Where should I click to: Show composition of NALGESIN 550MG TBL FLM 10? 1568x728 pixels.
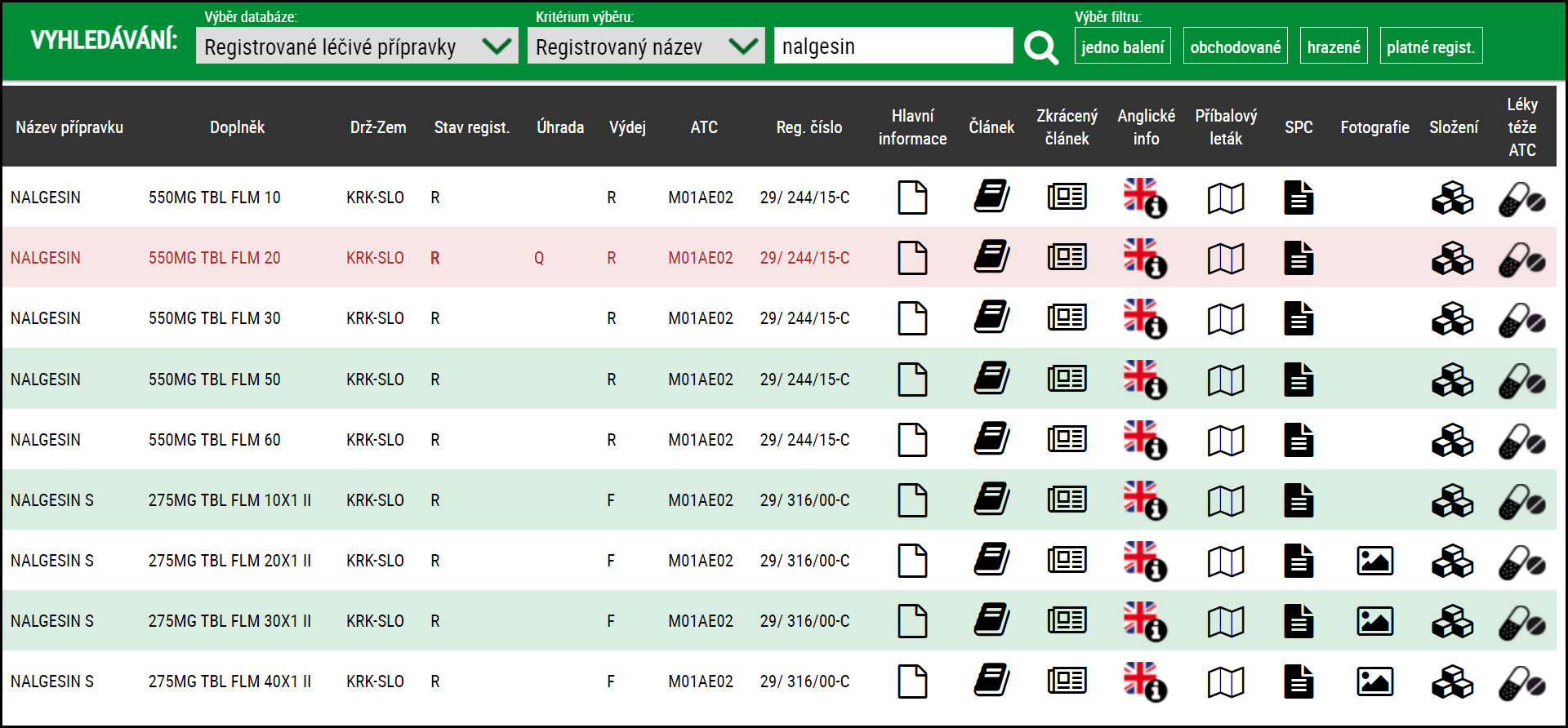pos(1453,198)
